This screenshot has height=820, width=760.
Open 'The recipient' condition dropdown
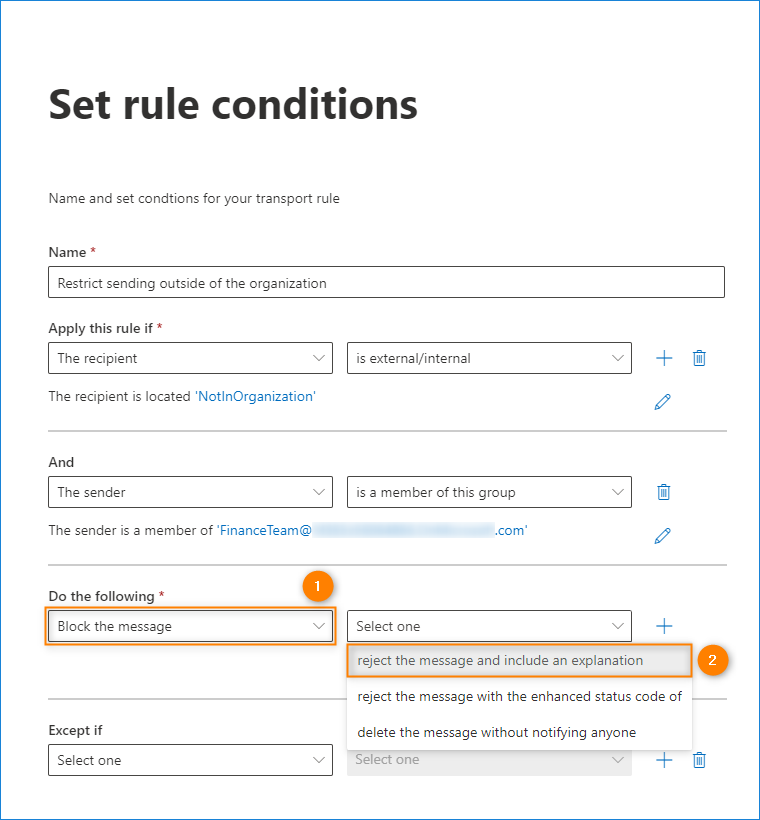tap(190, 358)
